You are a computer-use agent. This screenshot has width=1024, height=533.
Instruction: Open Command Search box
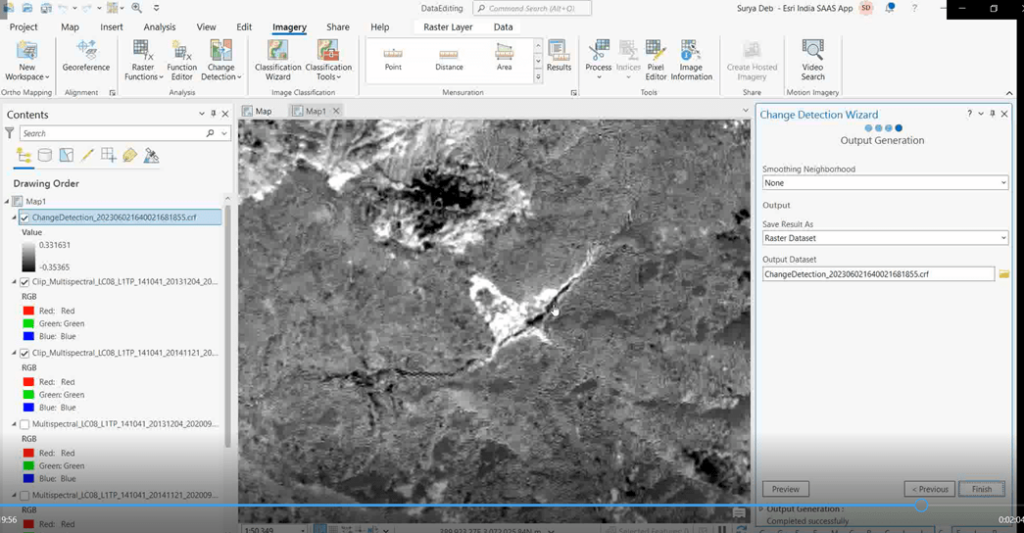532,8
